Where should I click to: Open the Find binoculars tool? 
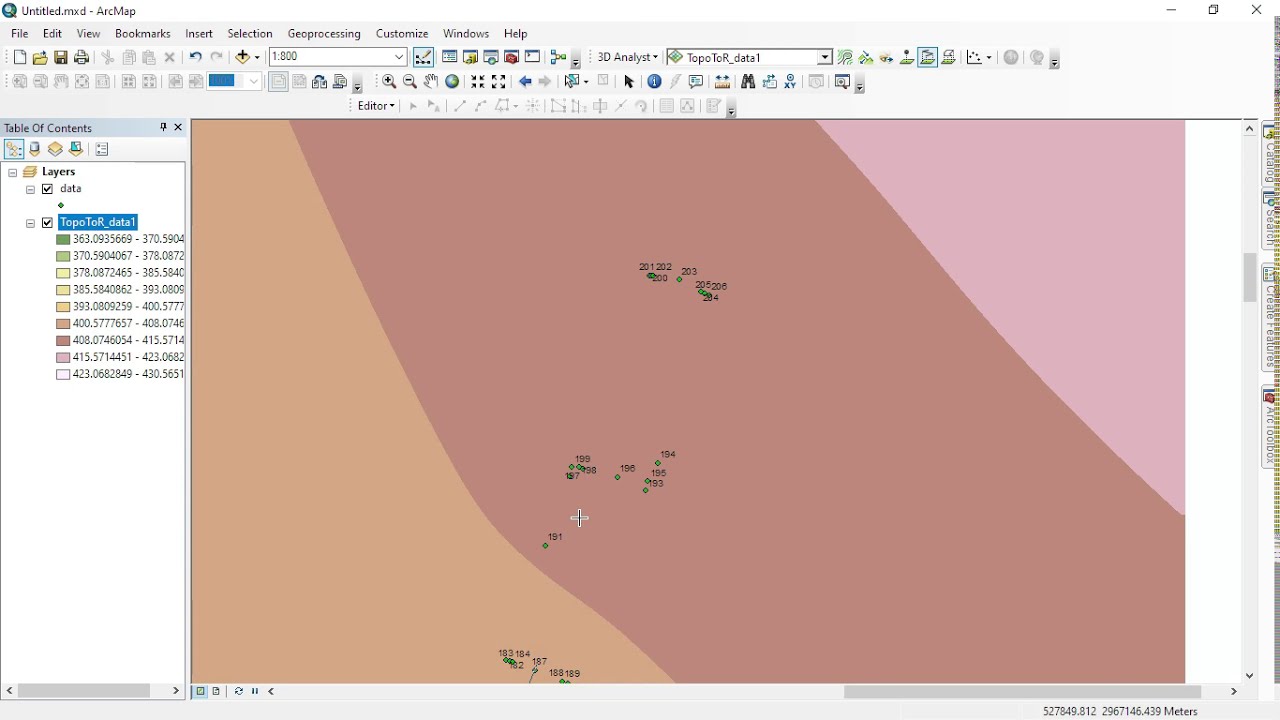748,82
